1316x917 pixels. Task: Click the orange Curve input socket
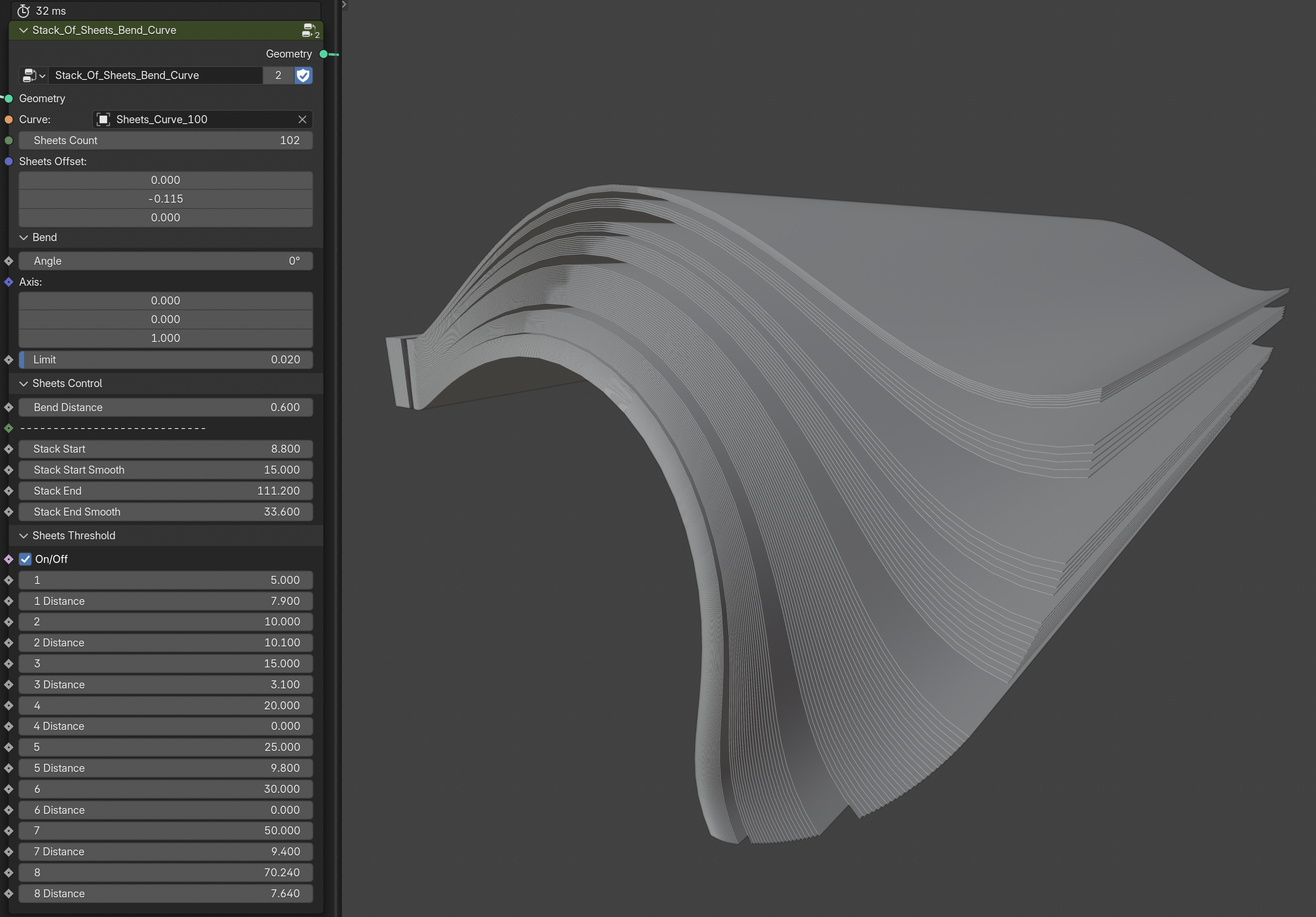[x=8, y=119]
